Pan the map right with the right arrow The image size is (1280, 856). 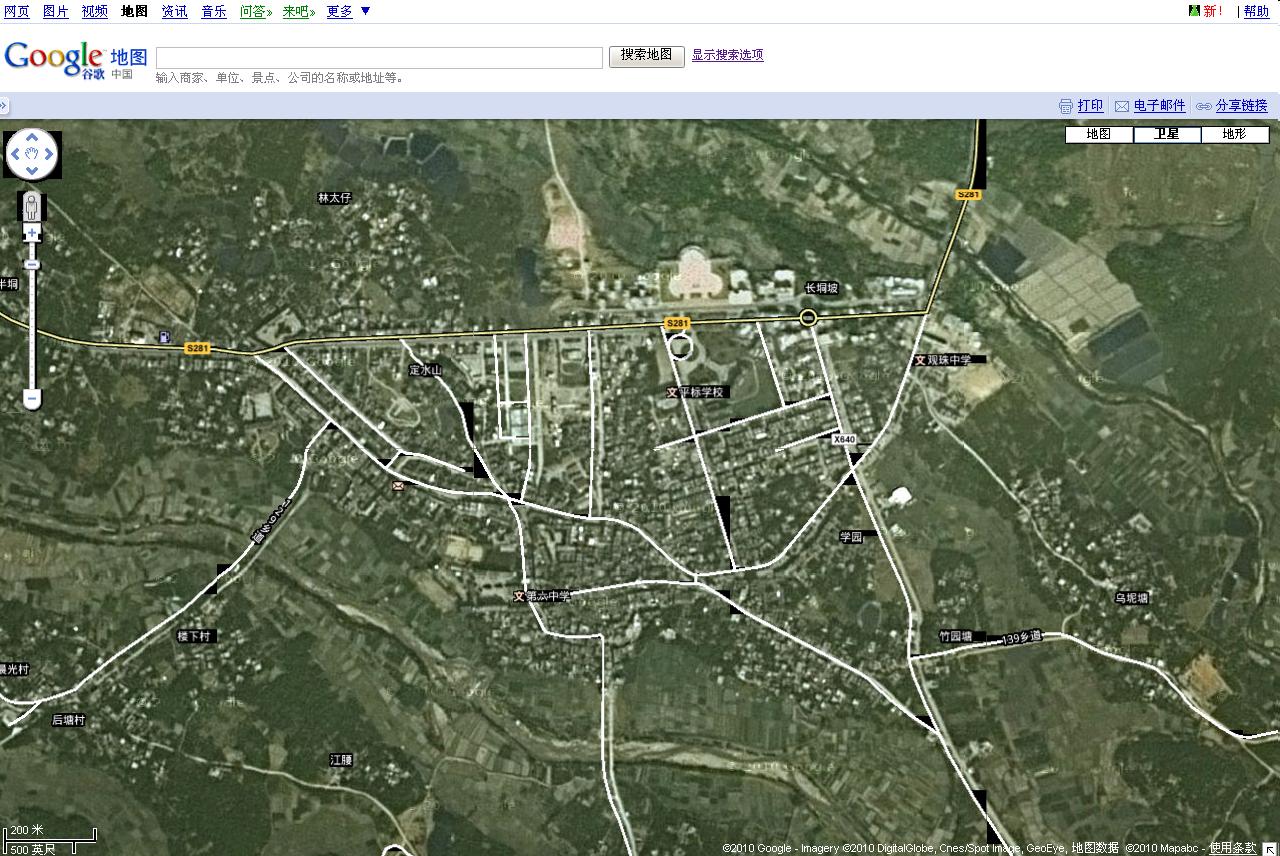[48, 155]
